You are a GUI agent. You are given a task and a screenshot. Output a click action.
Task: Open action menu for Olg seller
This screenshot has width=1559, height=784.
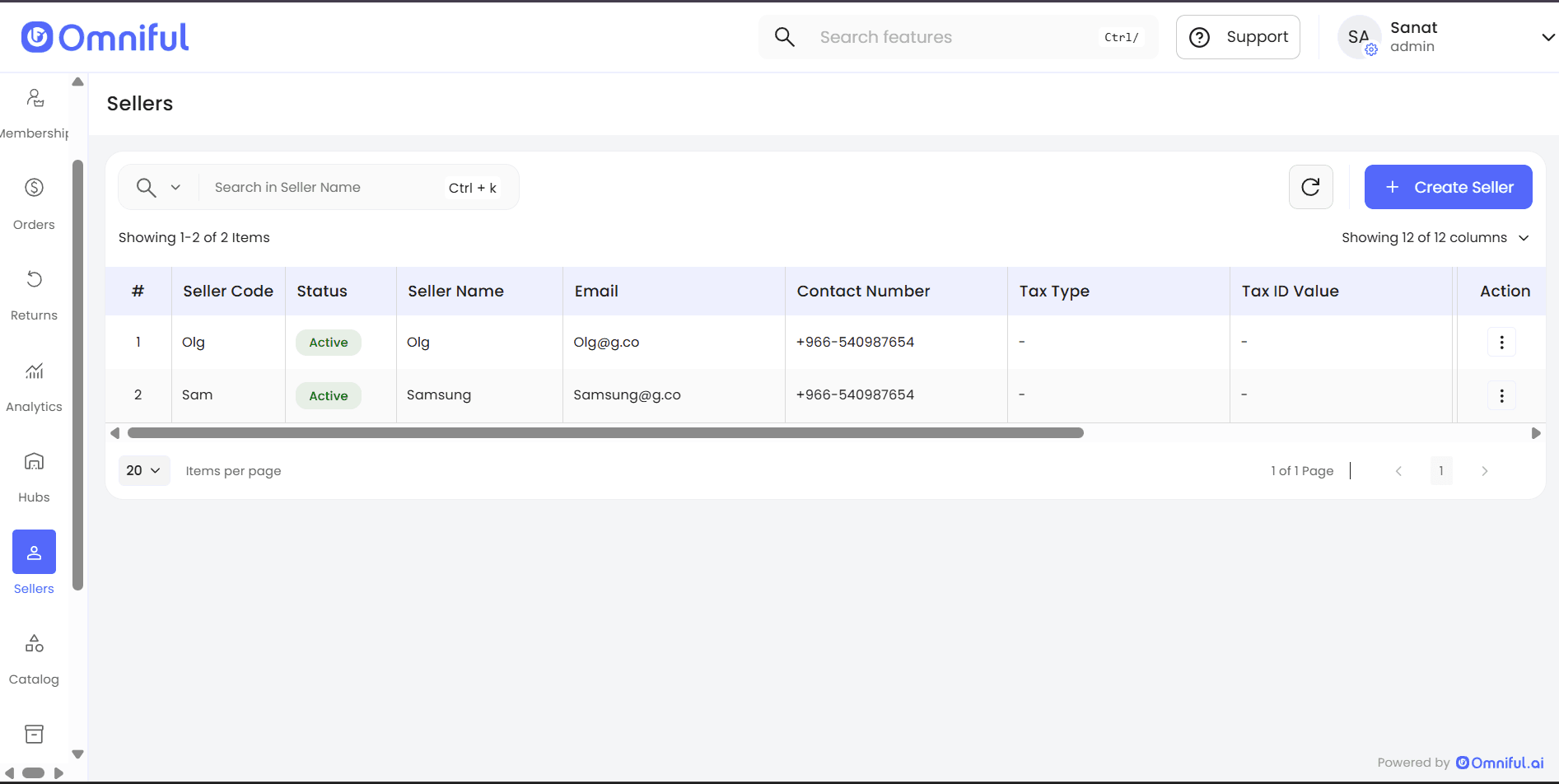click(1501, 343)
